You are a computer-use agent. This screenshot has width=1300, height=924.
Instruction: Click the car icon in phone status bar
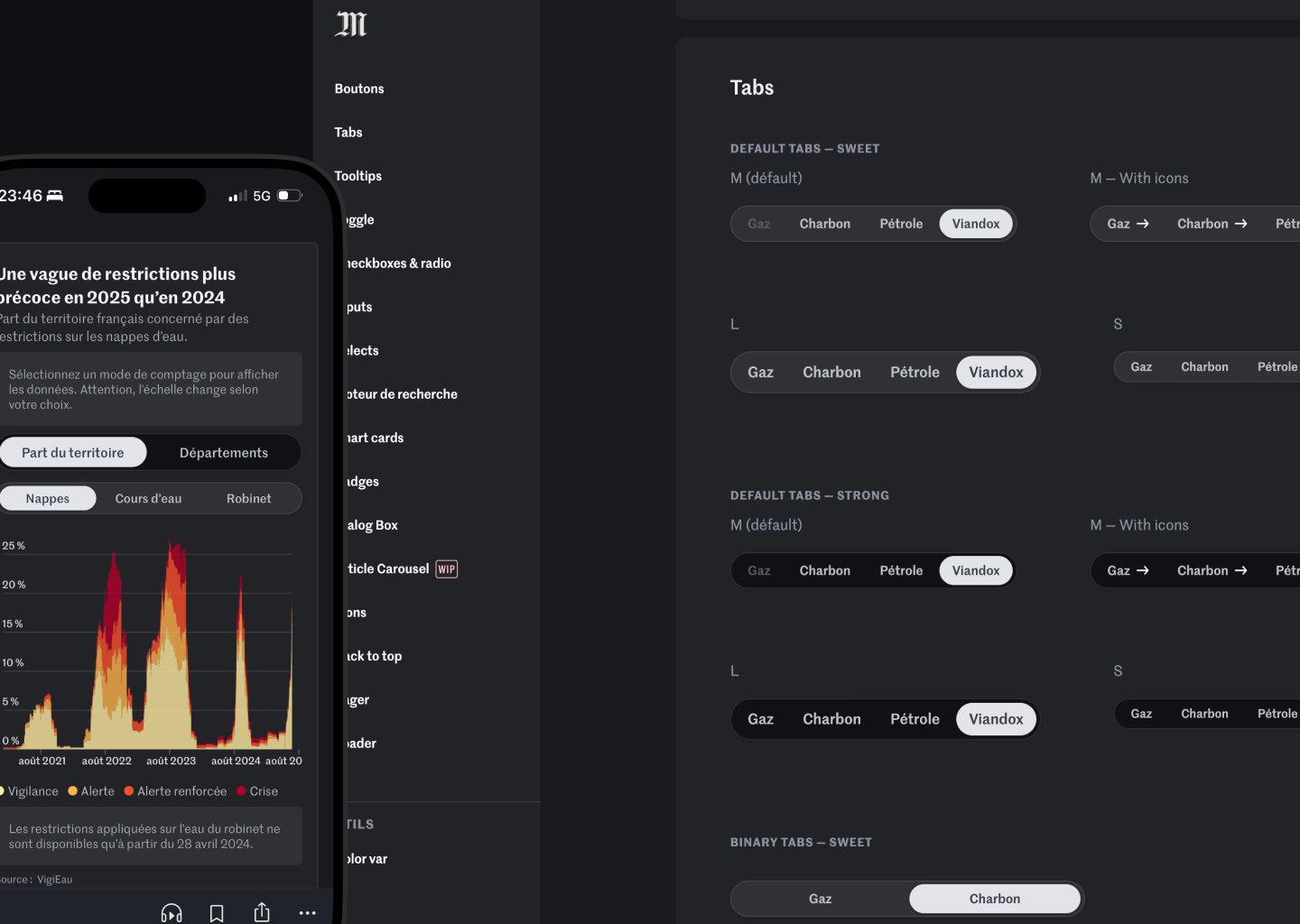pyautogui.click(x=55, y=195)
